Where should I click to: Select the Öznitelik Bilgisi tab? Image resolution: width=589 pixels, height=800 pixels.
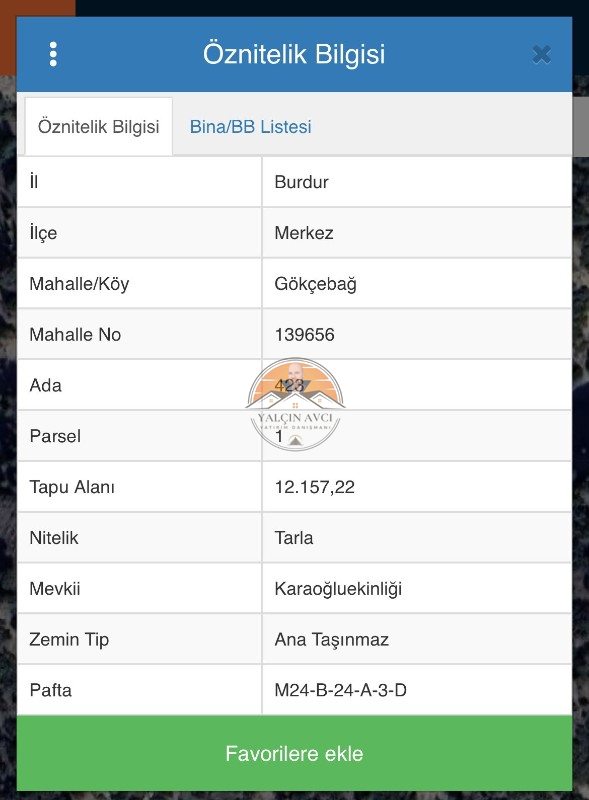(x=99, y=127)
